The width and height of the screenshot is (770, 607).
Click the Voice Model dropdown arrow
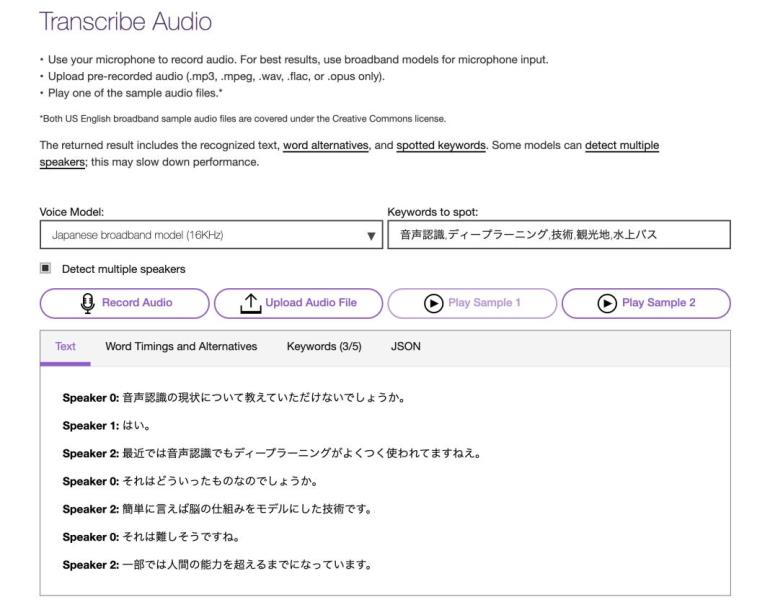(371, 236)
